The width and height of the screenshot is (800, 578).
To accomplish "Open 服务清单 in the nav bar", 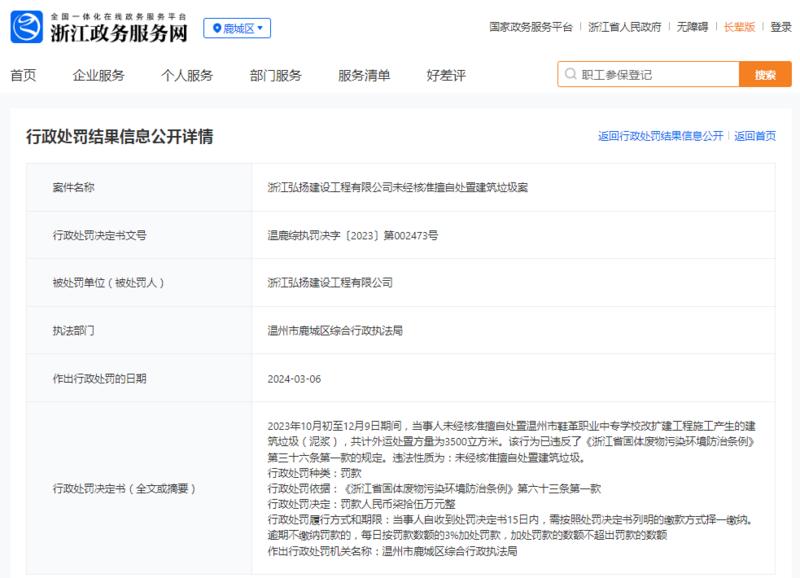I will 364,76.
